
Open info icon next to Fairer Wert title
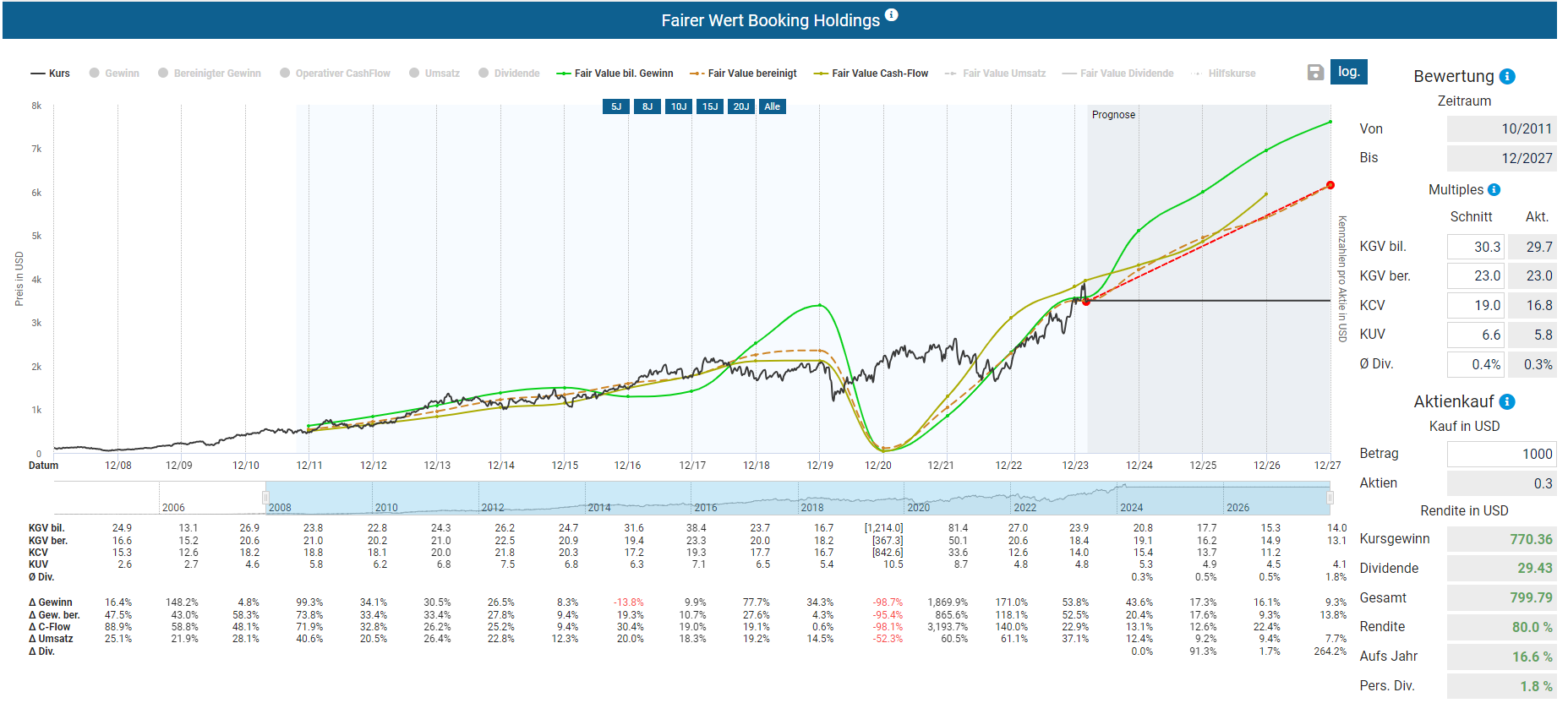[x=892, y=15]
